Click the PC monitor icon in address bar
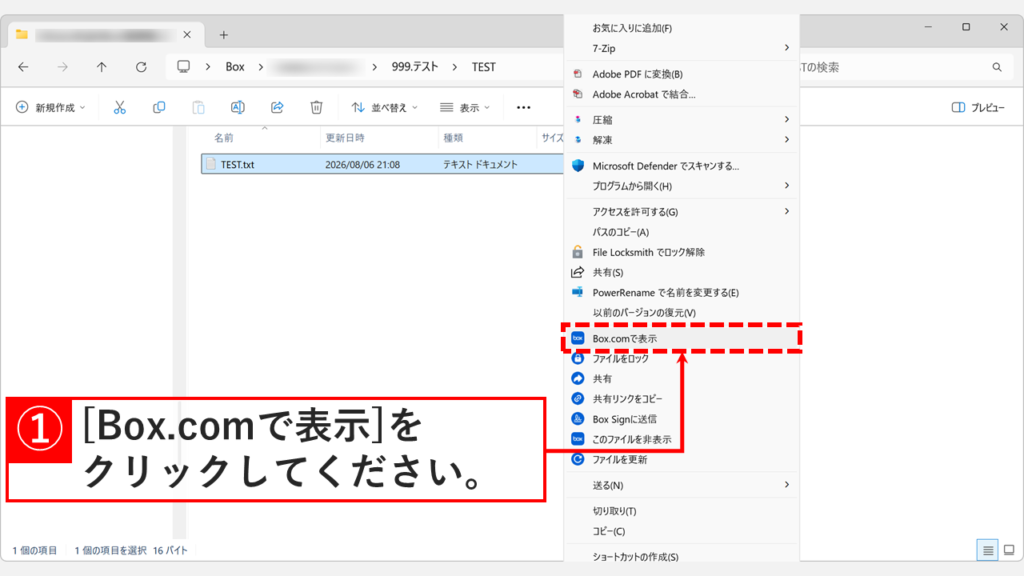 click(x=184, y=67)
